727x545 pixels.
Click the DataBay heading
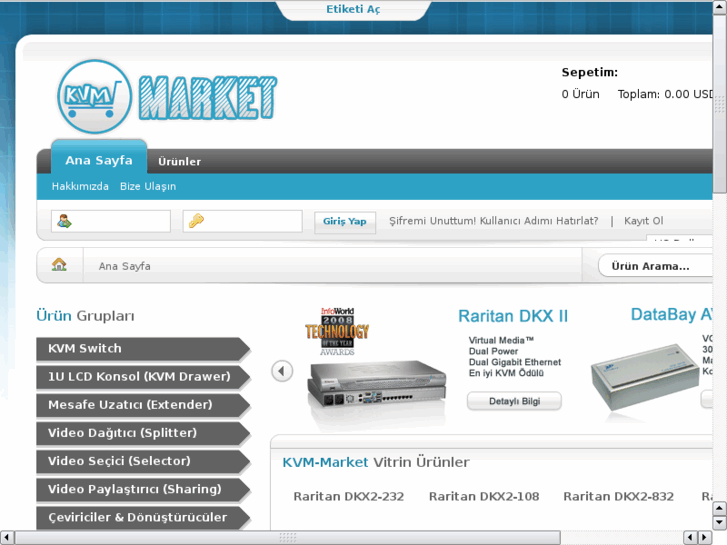[x=671, y=314]
